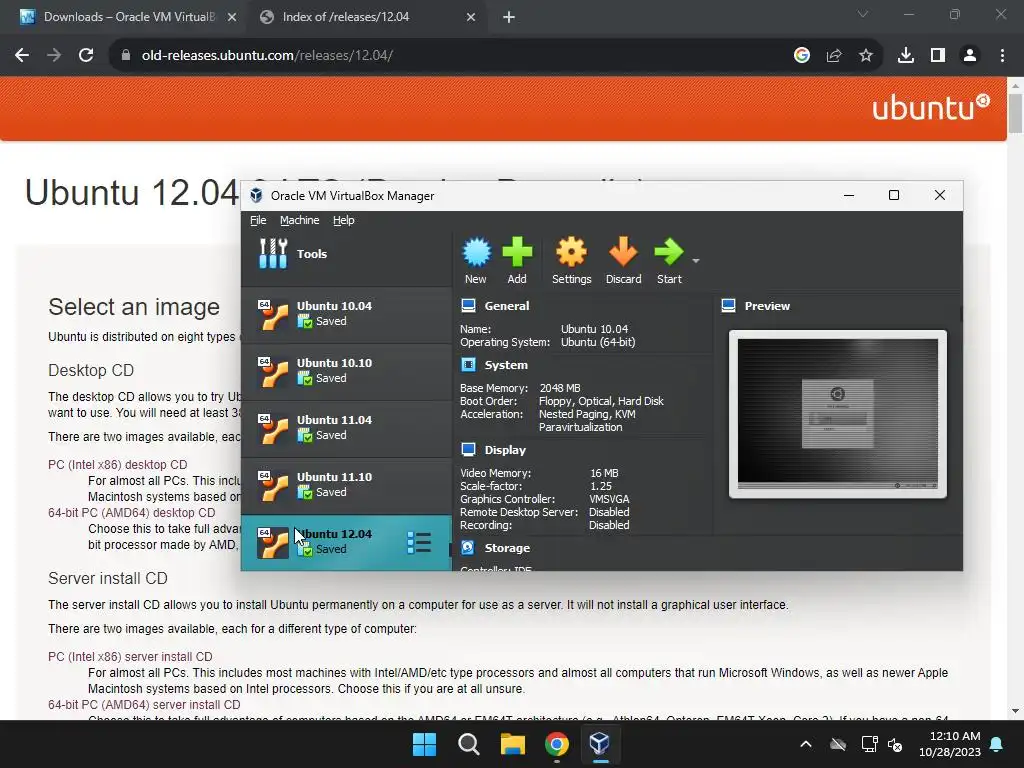Click the notification bell icon
This screenshot has width=1024, height=768.
pos(997,744)
